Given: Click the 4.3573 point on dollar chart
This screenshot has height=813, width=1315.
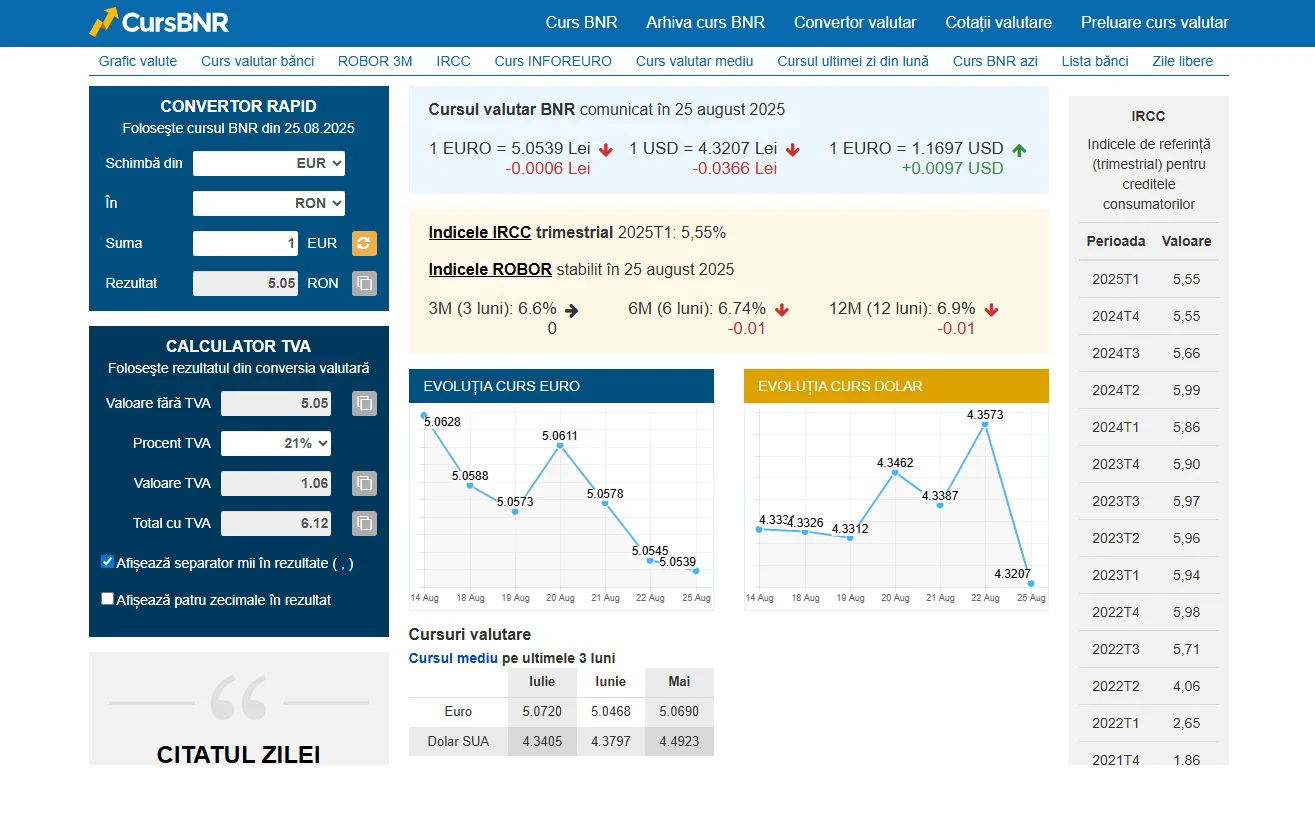Looking at the screenshot, I should tap(985, 424).
